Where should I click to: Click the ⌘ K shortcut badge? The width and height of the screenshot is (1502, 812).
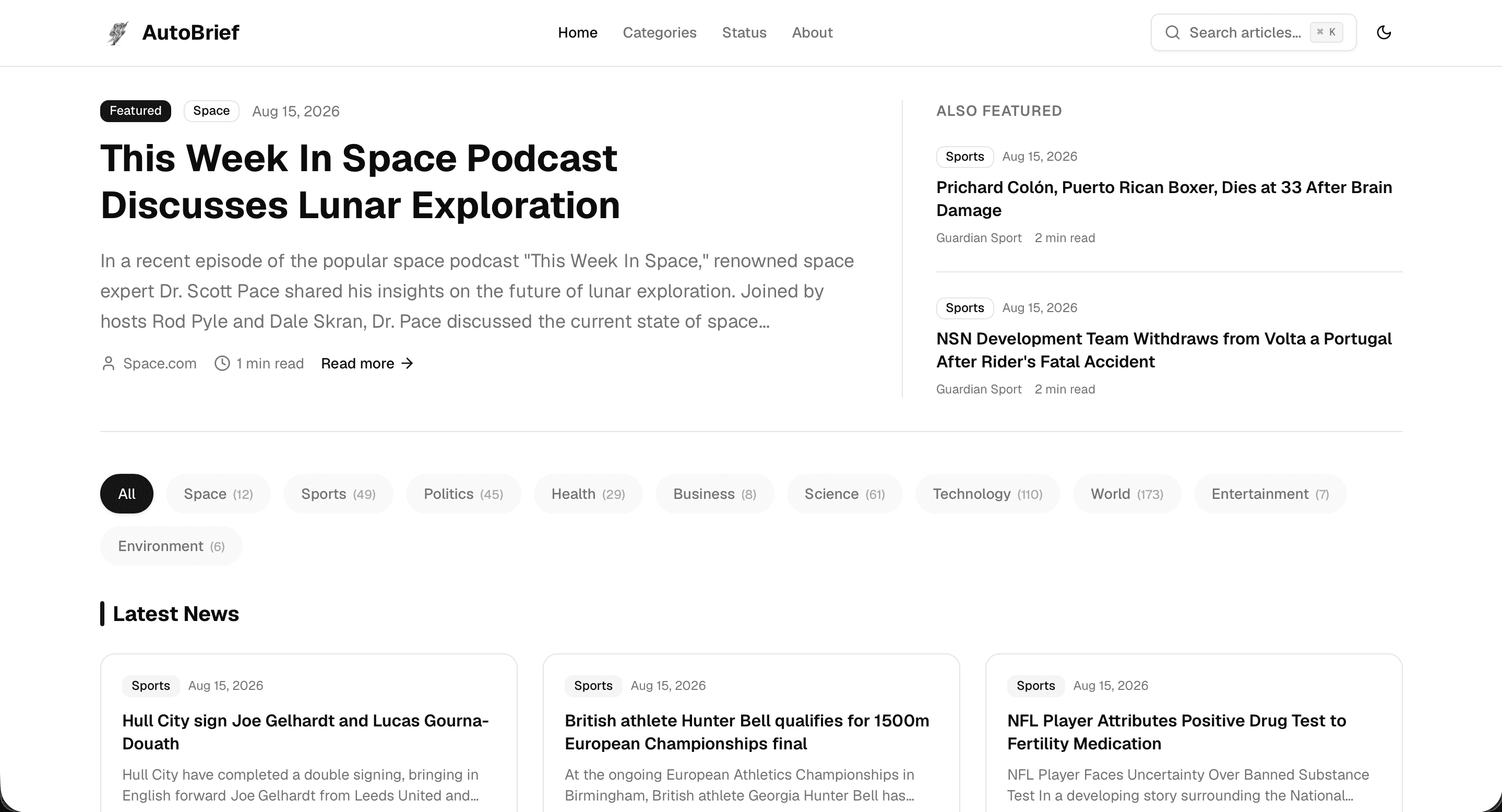(x=1326, y=33)
